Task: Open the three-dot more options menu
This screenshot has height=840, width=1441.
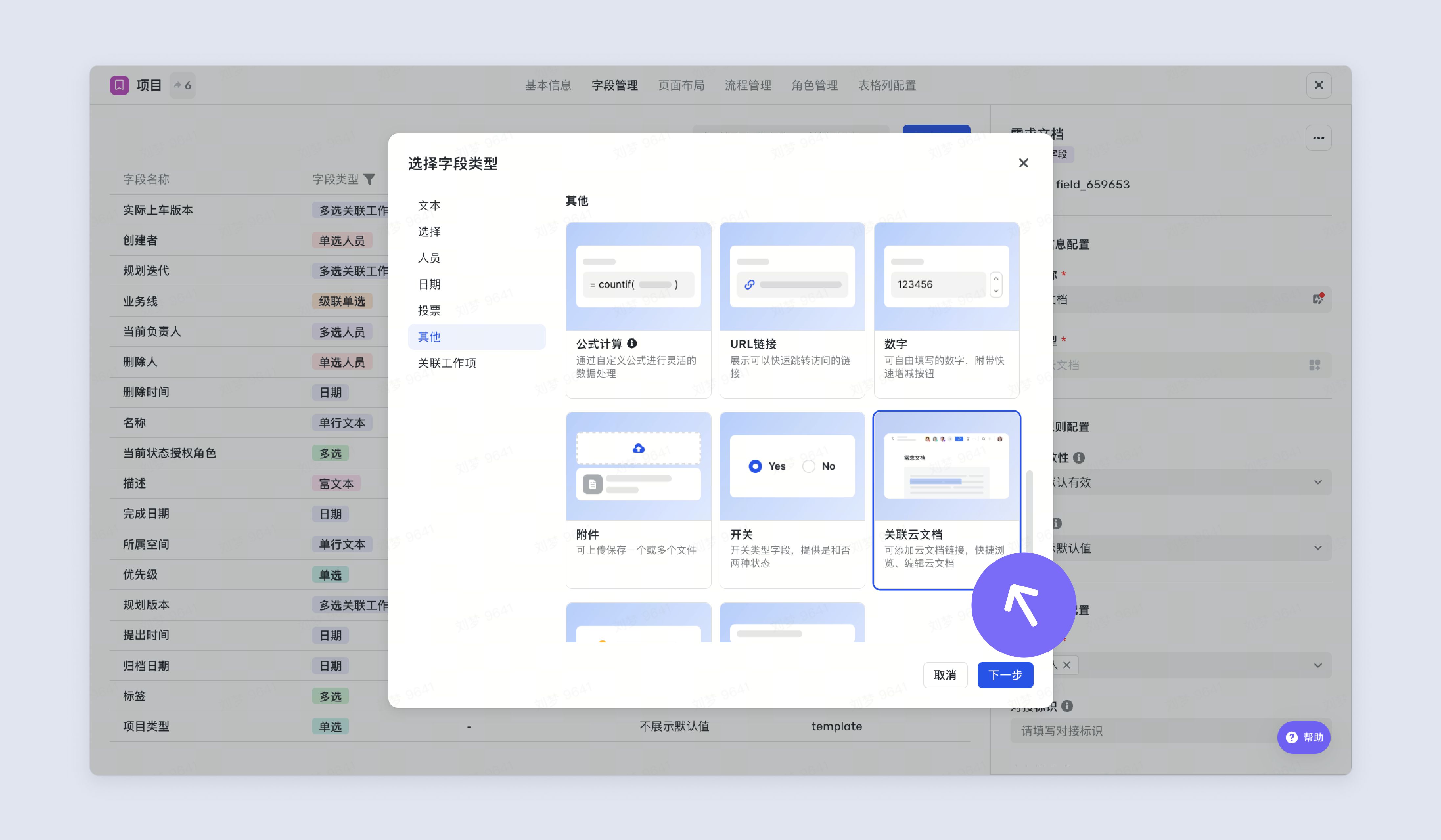Action: point(1318,138)
